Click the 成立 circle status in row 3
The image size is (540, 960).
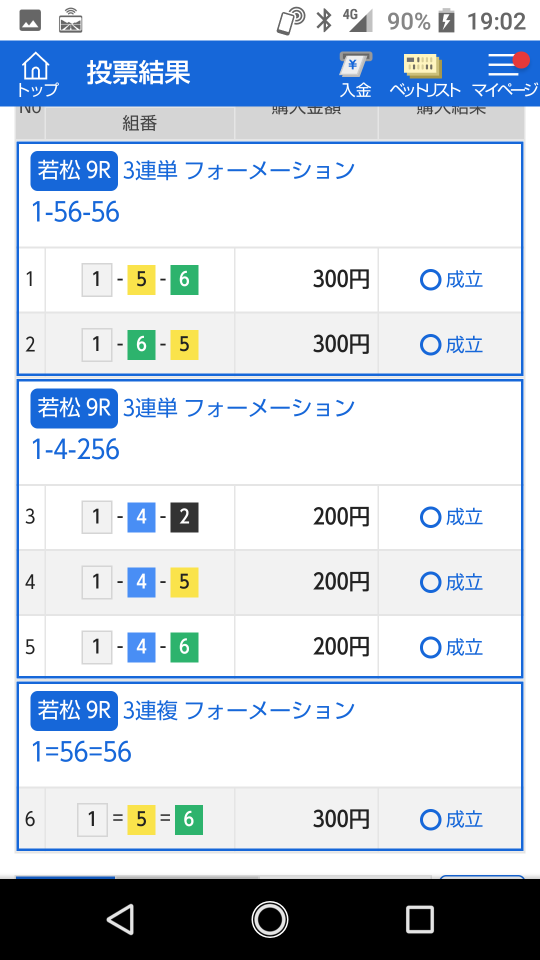[452, 518]
